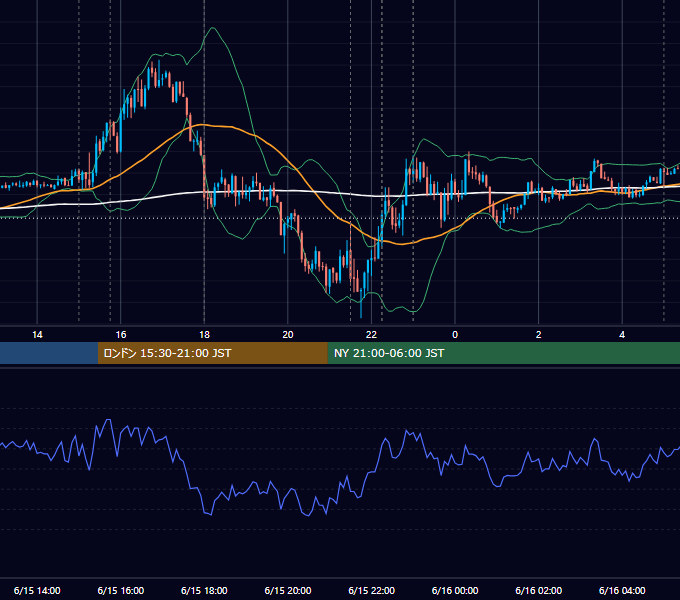
Task: Click the 6/15 18:00 date label
Action: [204, 590]
